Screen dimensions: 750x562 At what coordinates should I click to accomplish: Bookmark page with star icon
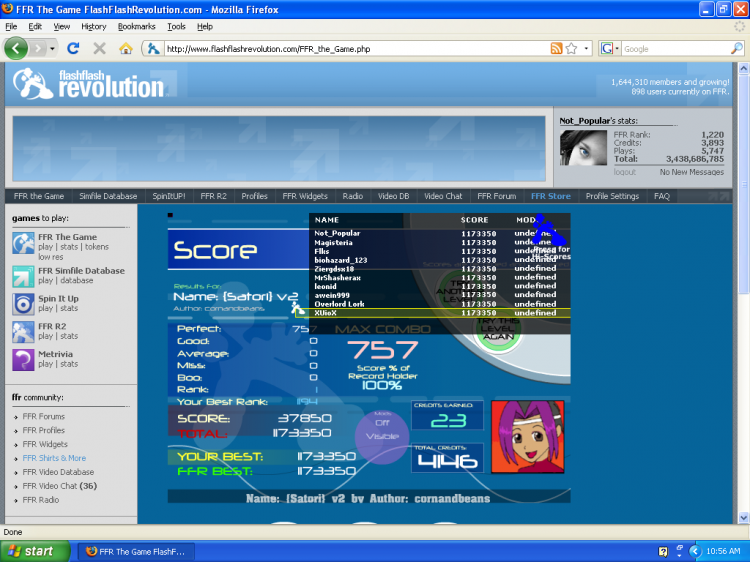[571, 48]
